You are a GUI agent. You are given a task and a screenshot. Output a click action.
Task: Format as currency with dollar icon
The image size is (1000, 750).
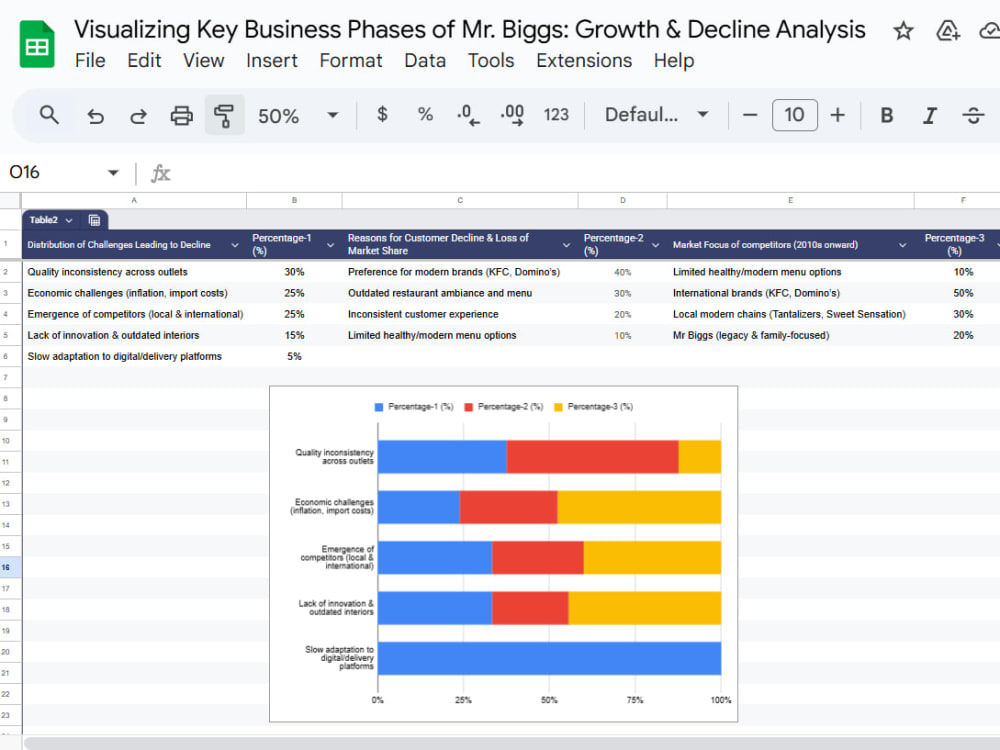(382, 115)
